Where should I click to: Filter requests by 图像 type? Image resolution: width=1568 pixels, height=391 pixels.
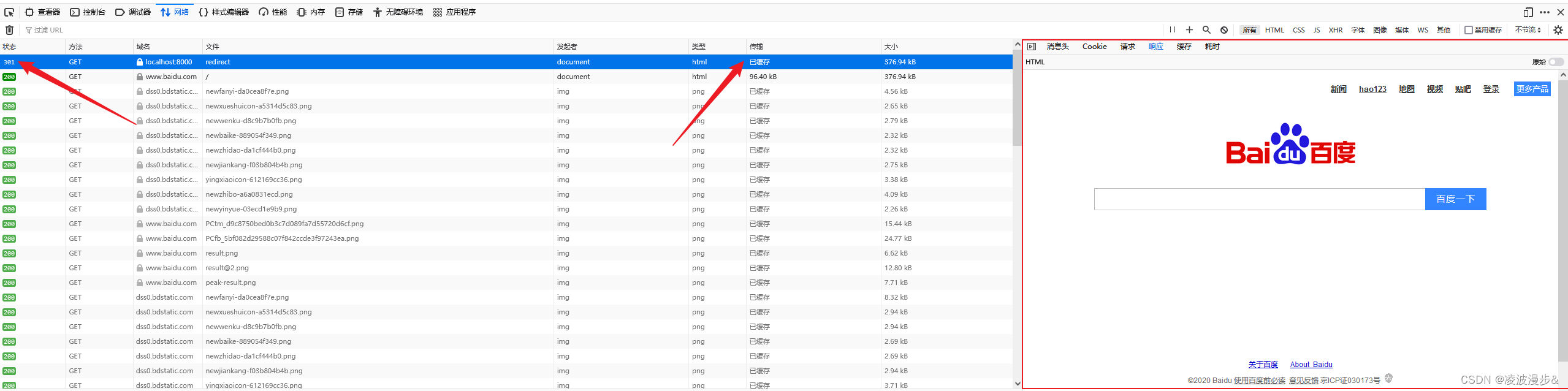(x=1380, y=30)
